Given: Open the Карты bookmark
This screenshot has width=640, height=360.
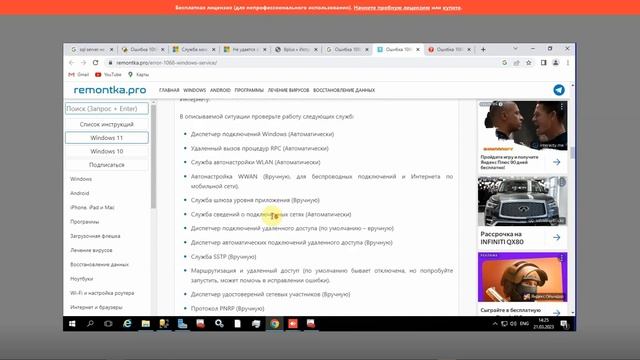Looking at the screenshot, I should coord(138,75).
